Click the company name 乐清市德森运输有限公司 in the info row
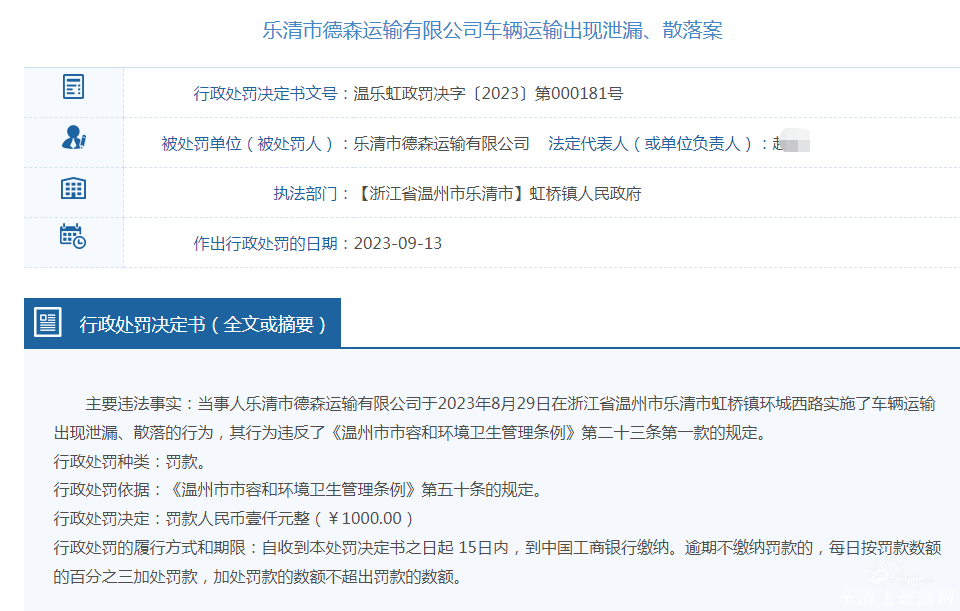The width and height of the screenshot is (960, 611). pyautogui.click(x=441, y=144)
